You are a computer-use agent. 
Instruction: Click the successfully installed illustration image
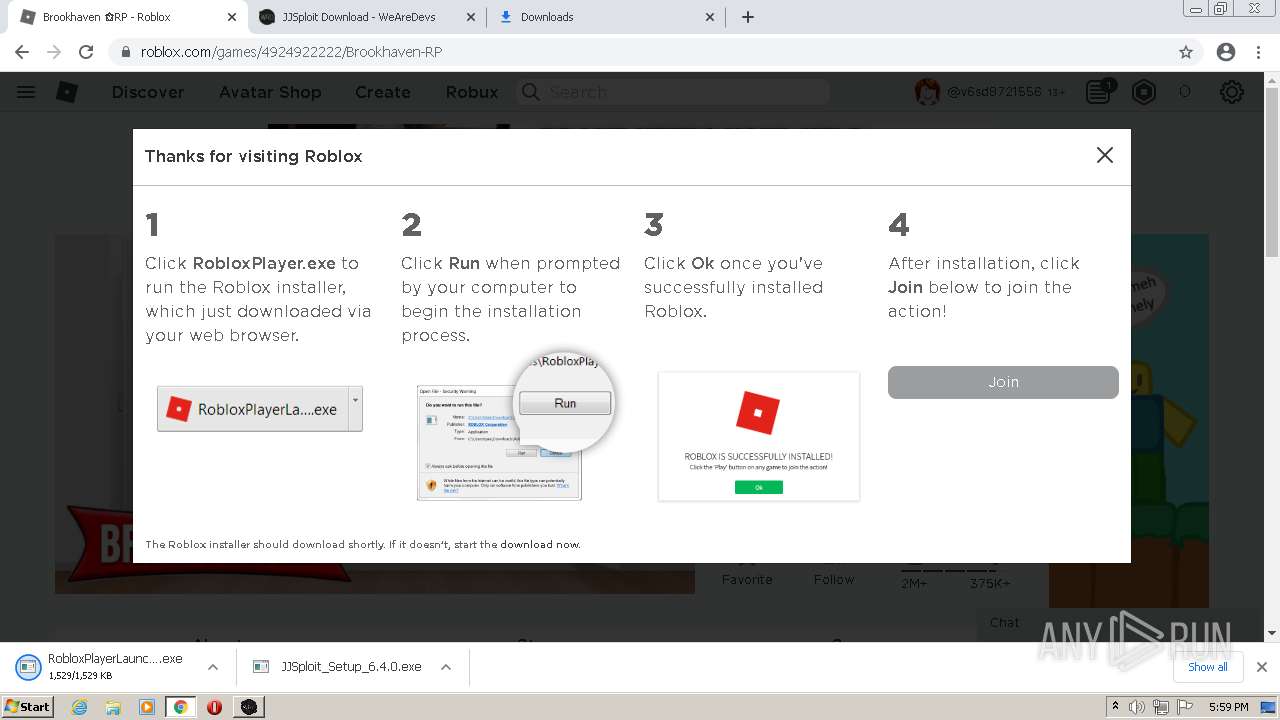click(759, 436)
